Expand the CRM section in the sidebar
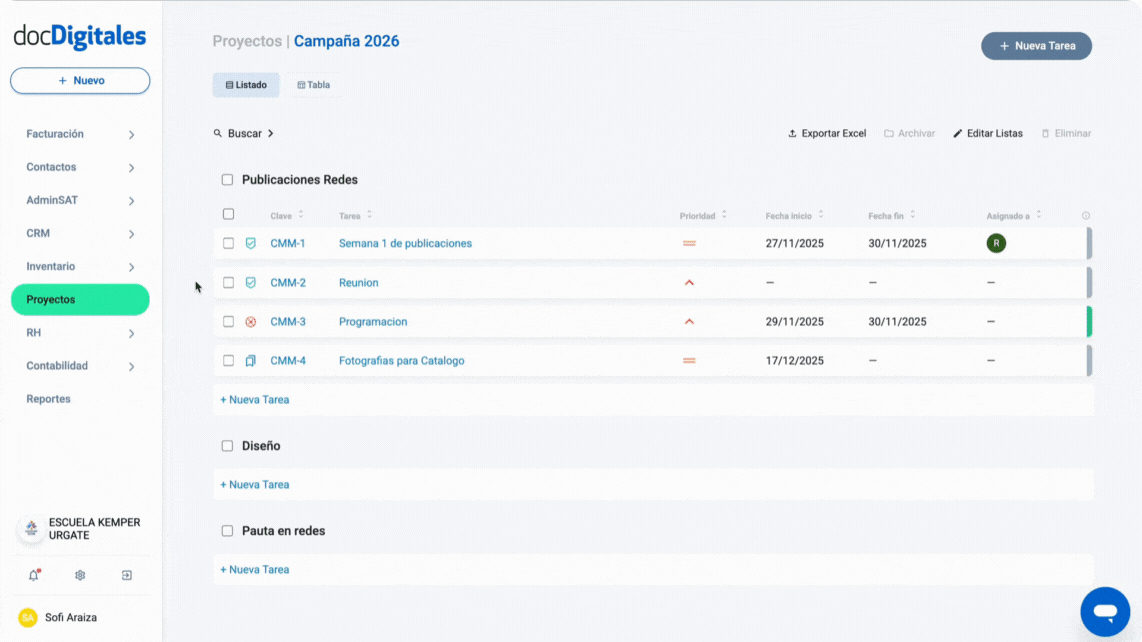This screenshot has height=642, width=1142. [80, 233]
